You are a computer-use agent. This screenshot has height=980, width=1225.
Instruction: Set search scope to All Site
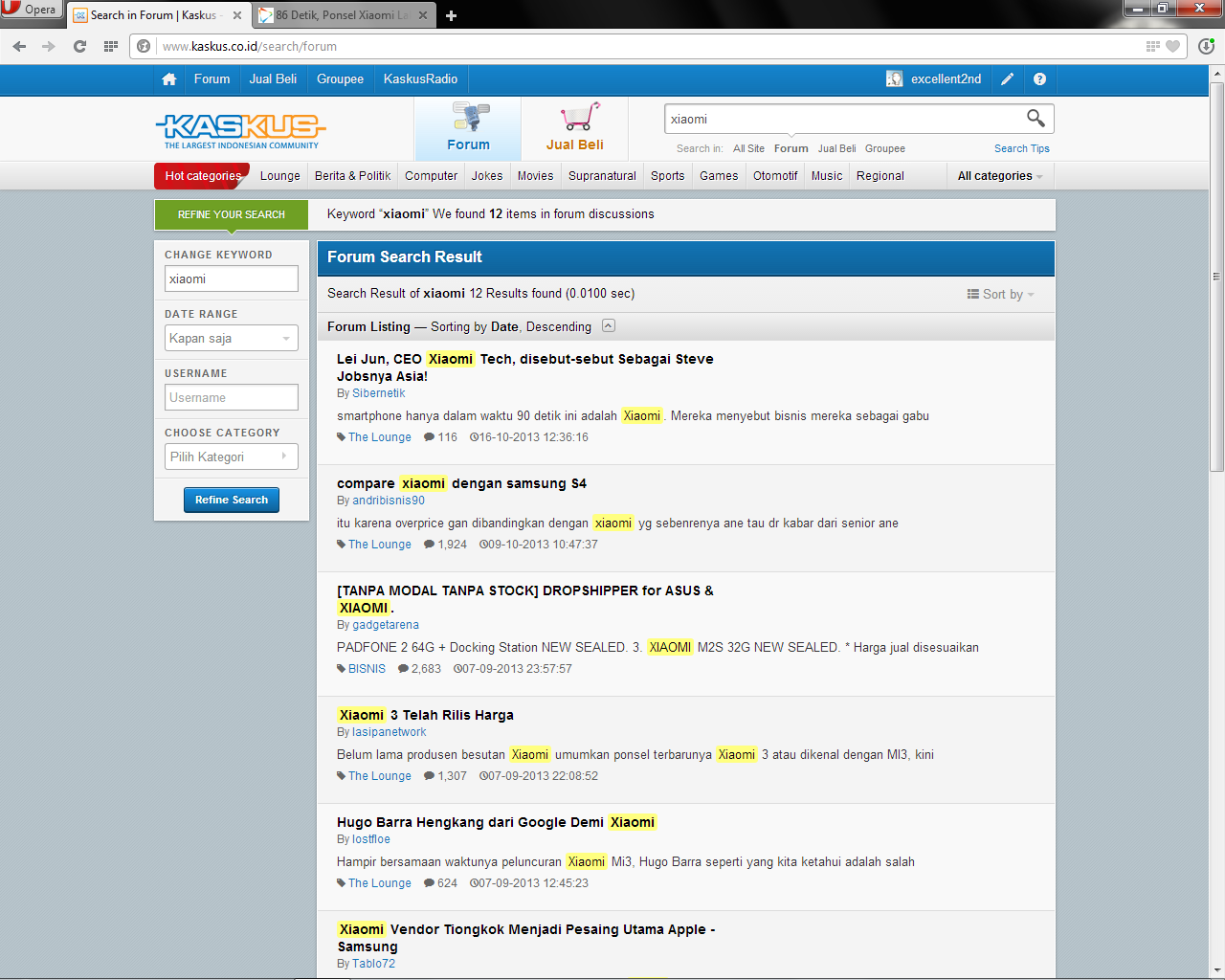click(x=748, y=148)
